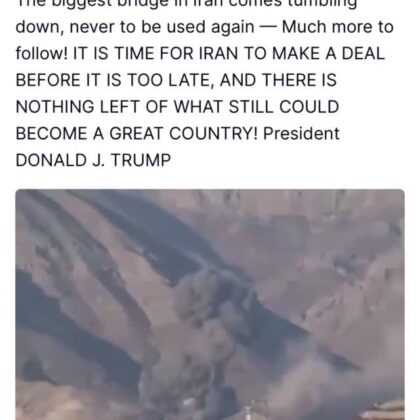Click 'GREAT COUNTRY!' in the post text
This screenshot has width=420, height=420.
click(183, 134)
